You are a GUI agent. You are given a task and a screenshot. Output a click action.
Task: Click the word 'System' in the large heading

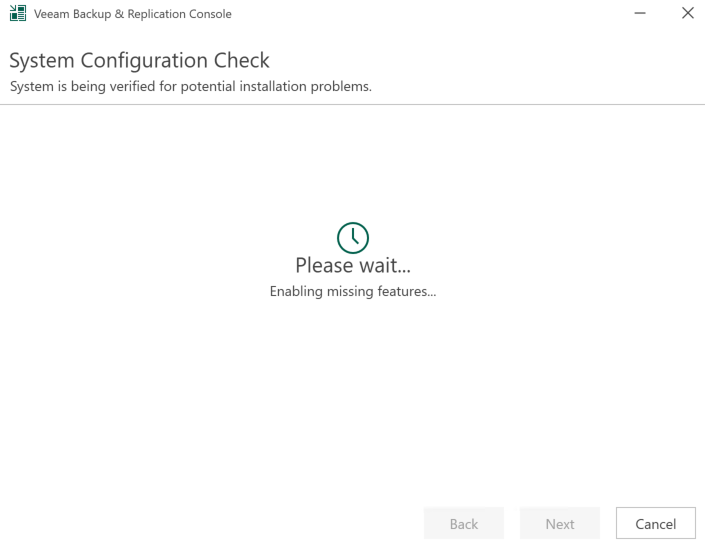43,61
